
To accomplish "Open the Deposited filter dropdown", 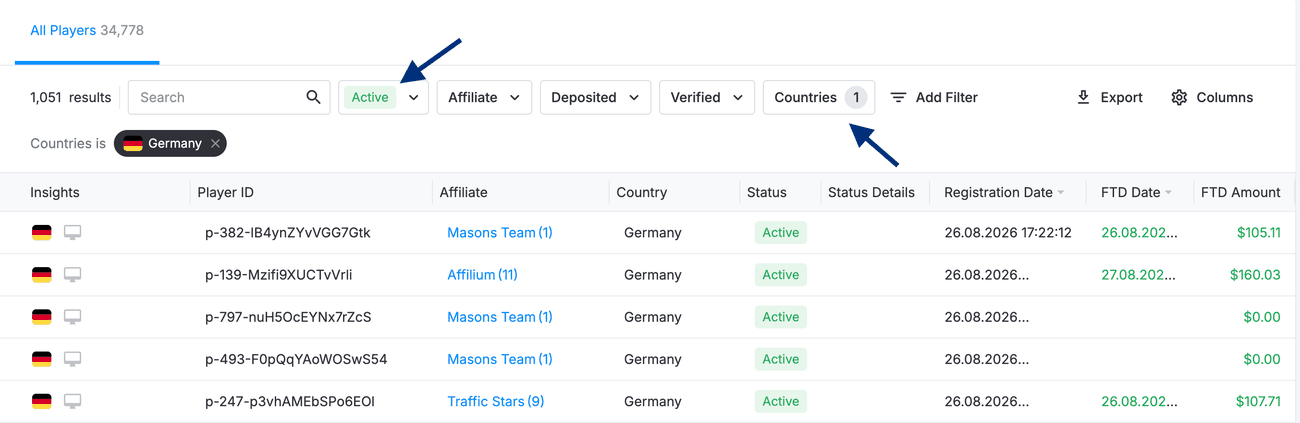I will 596,97.
